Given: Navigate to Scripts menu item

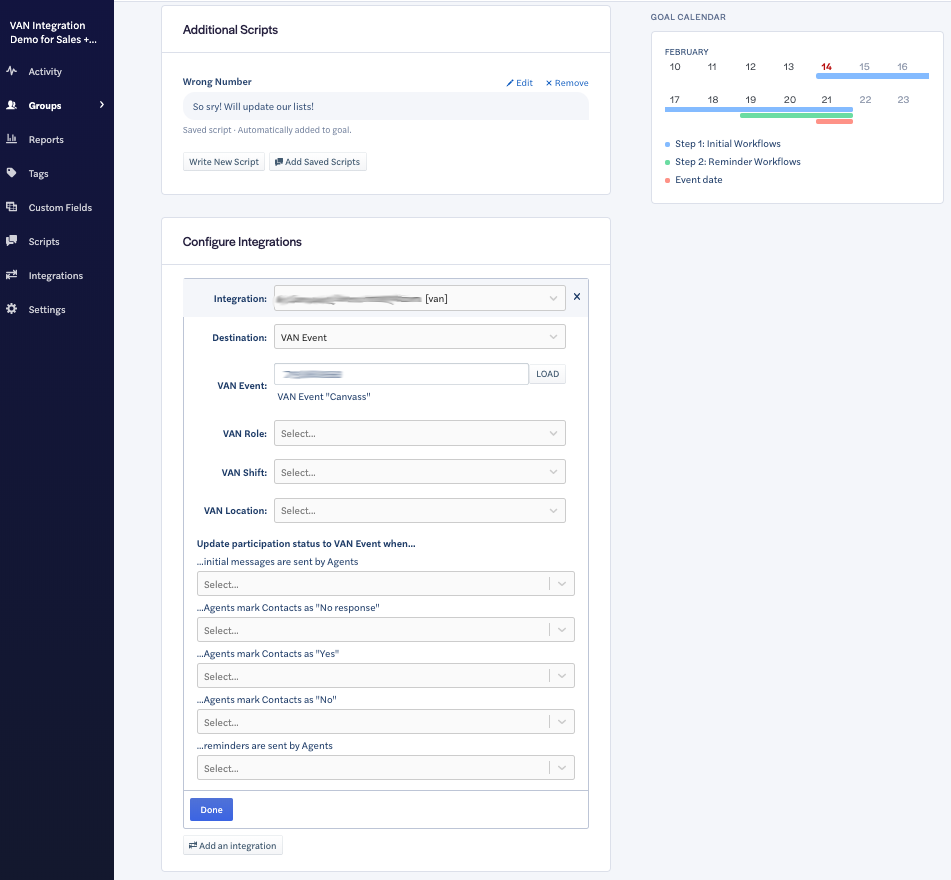Looking at the screenshot, I should coord(44,241).
